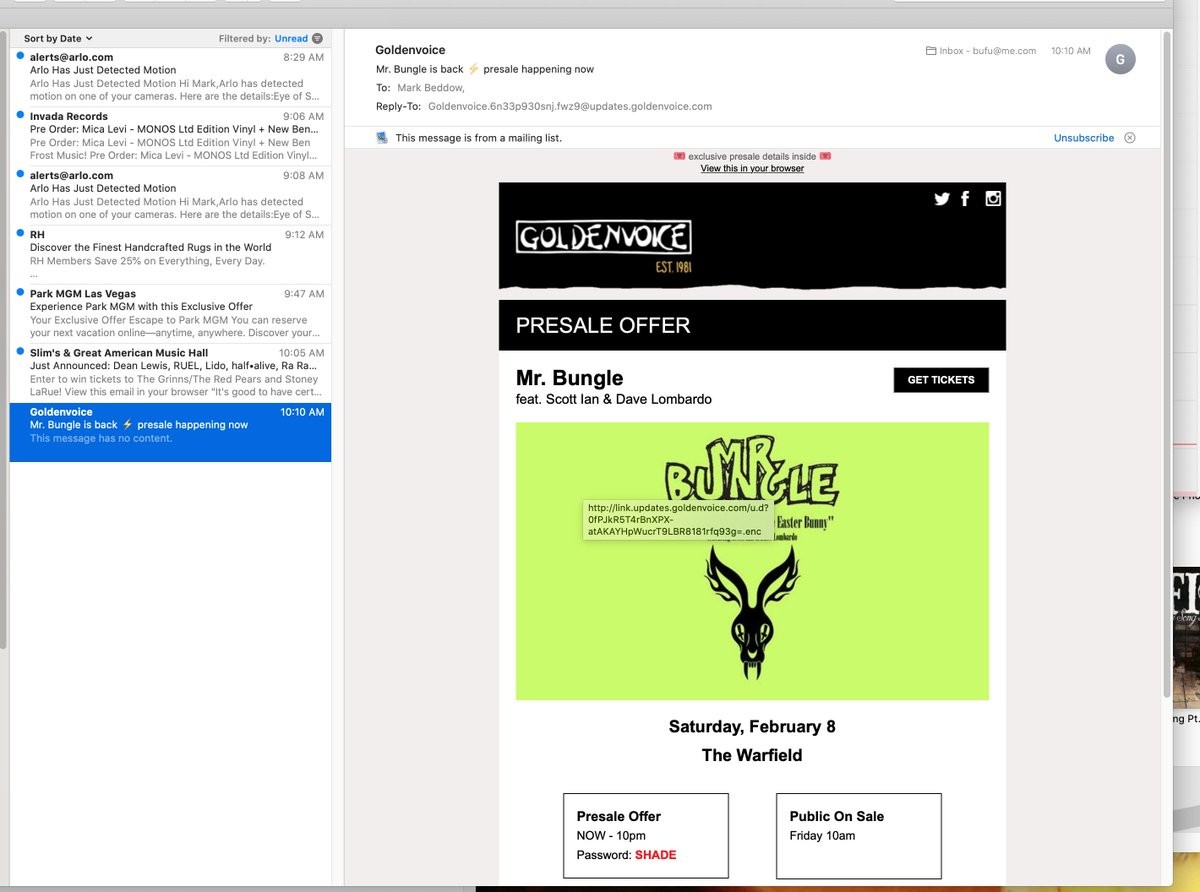
Task: Click the SHADE presale password
Action: tap(656, 855)
